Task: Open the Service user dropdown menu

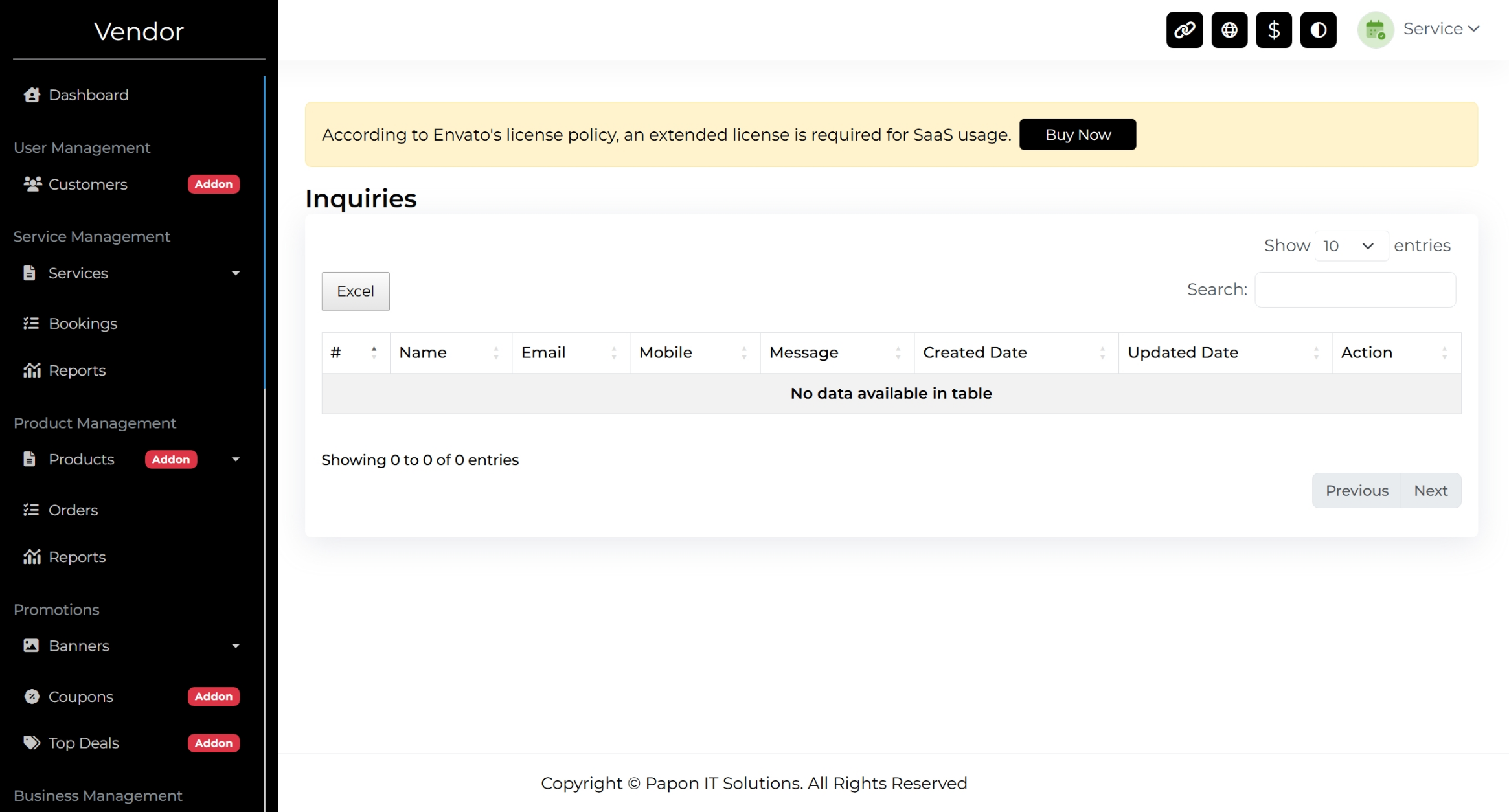Action: coord(1442,29)
